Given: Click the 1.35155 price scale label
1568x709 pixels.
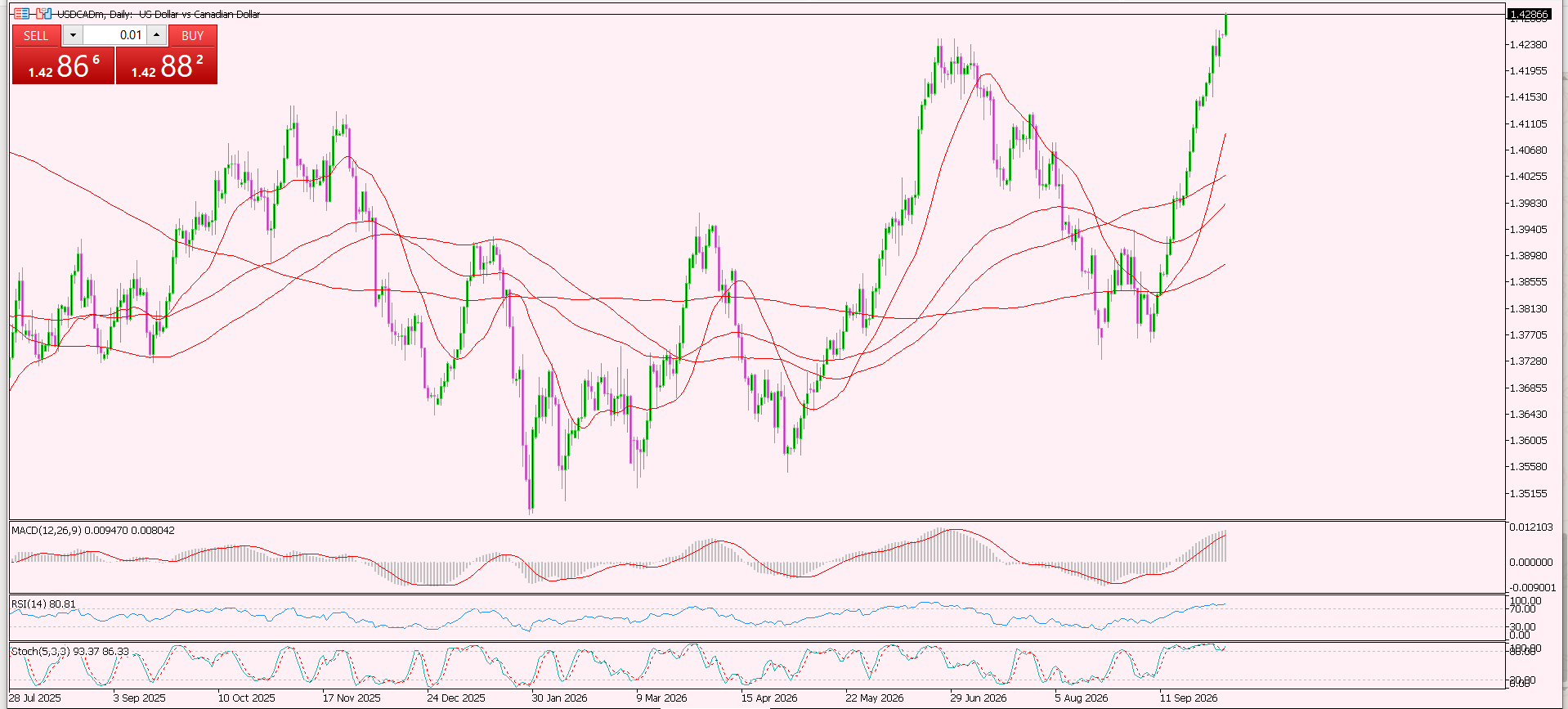Looking at the screenshot, I should coord(1528,494).
